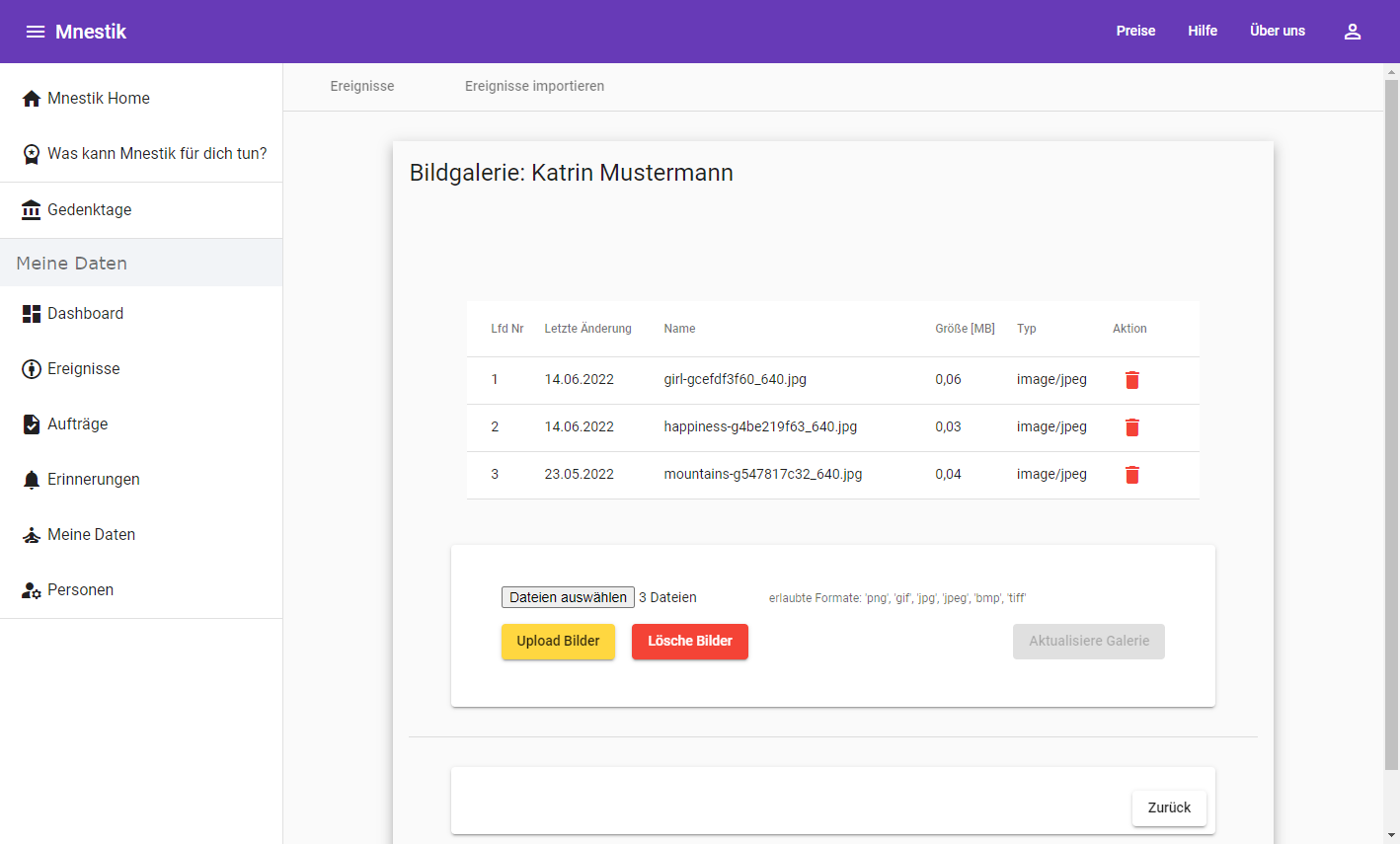Click the Personen settings icon
Image resolution: width=1400 pixels, height=845 pixels.
32,590
